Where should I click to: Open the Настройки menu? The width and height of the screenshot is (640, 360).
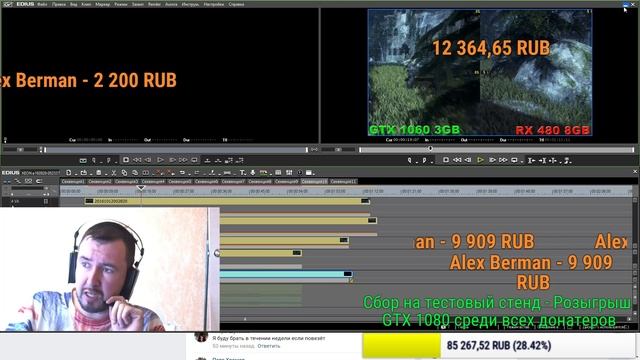pyautogui.click(x=214, y=4)
